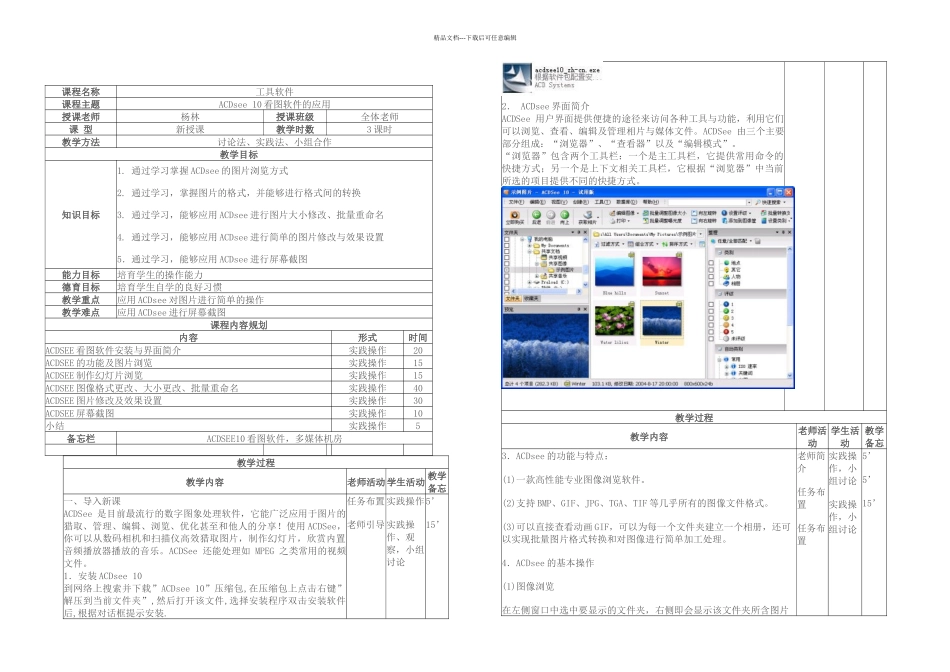The height and width of the screenshot is (672, 950).
Task: Click the green 向上 (Up) button icon
Action: (565, 215)
